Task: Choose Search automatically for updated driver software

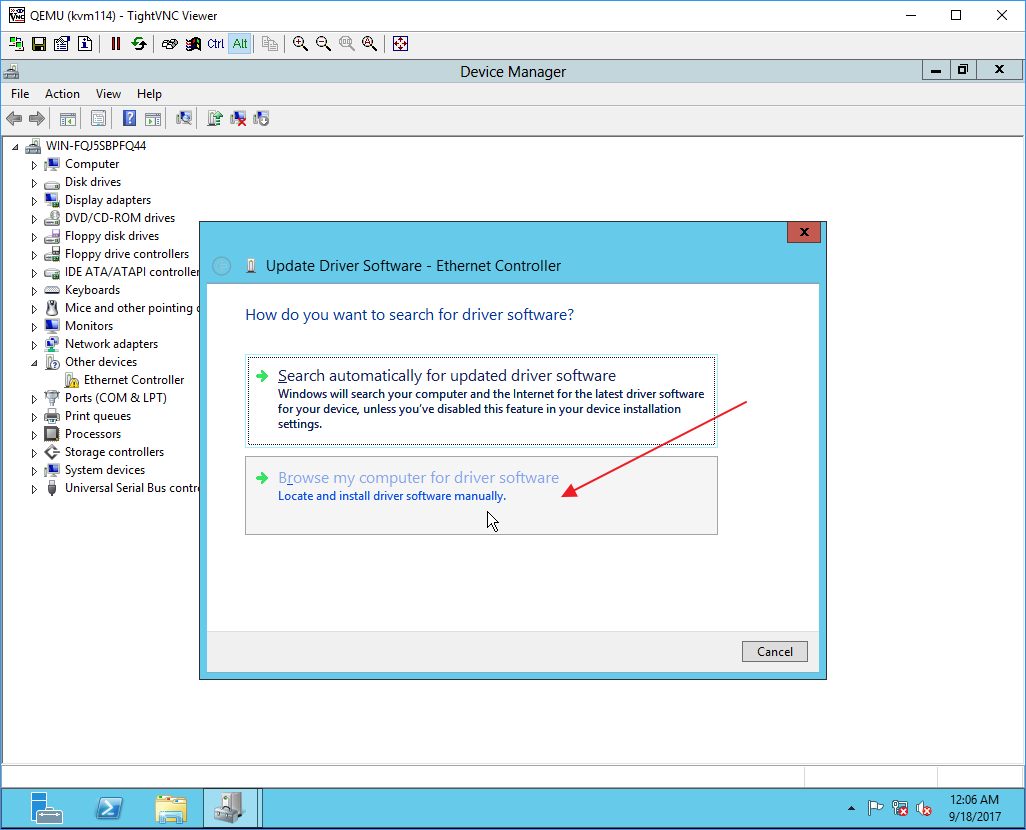Action: point(482,401)
